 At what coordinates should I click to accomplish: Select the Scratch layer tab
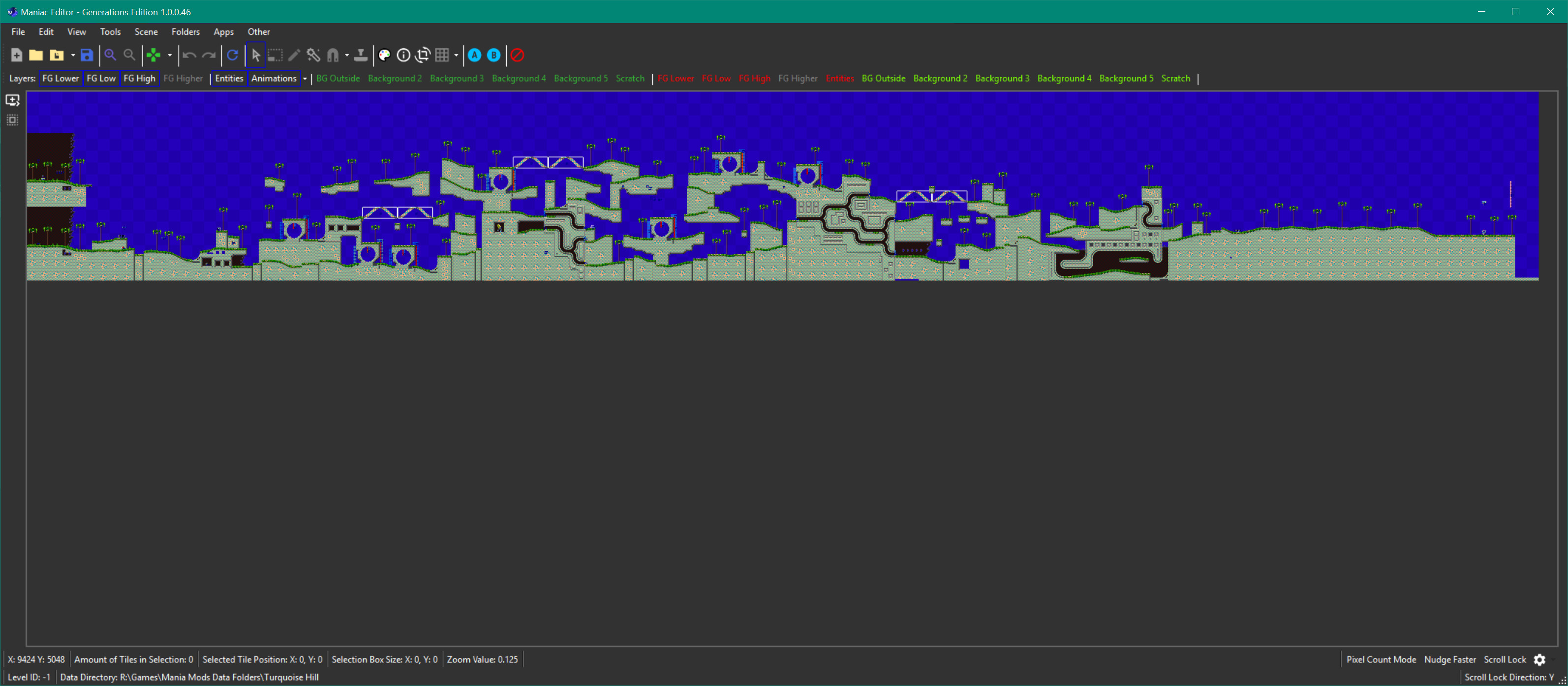(x=629, y=78)
